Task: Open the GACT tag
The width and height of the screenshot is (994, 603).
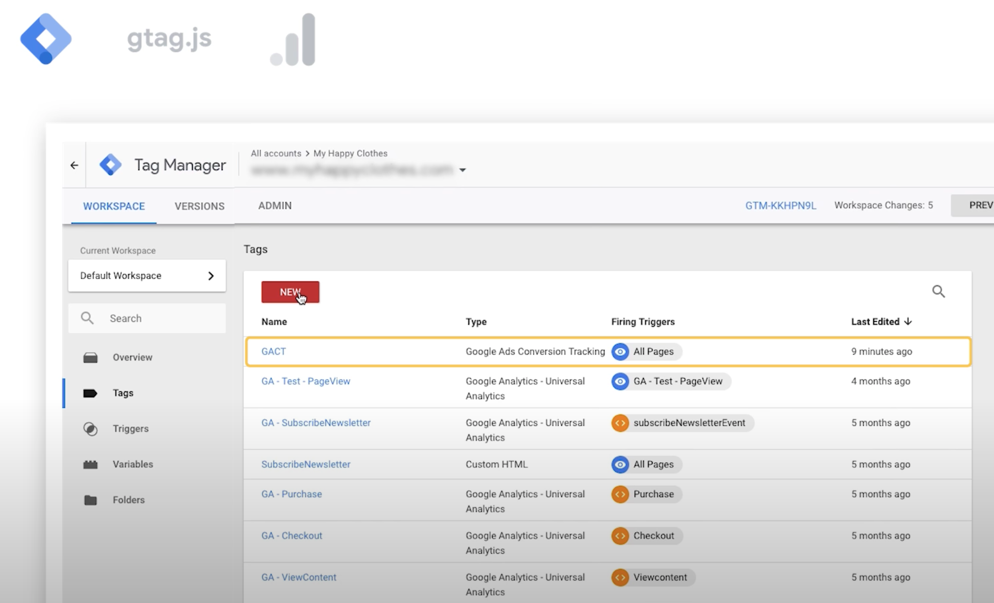Action: 274,351
